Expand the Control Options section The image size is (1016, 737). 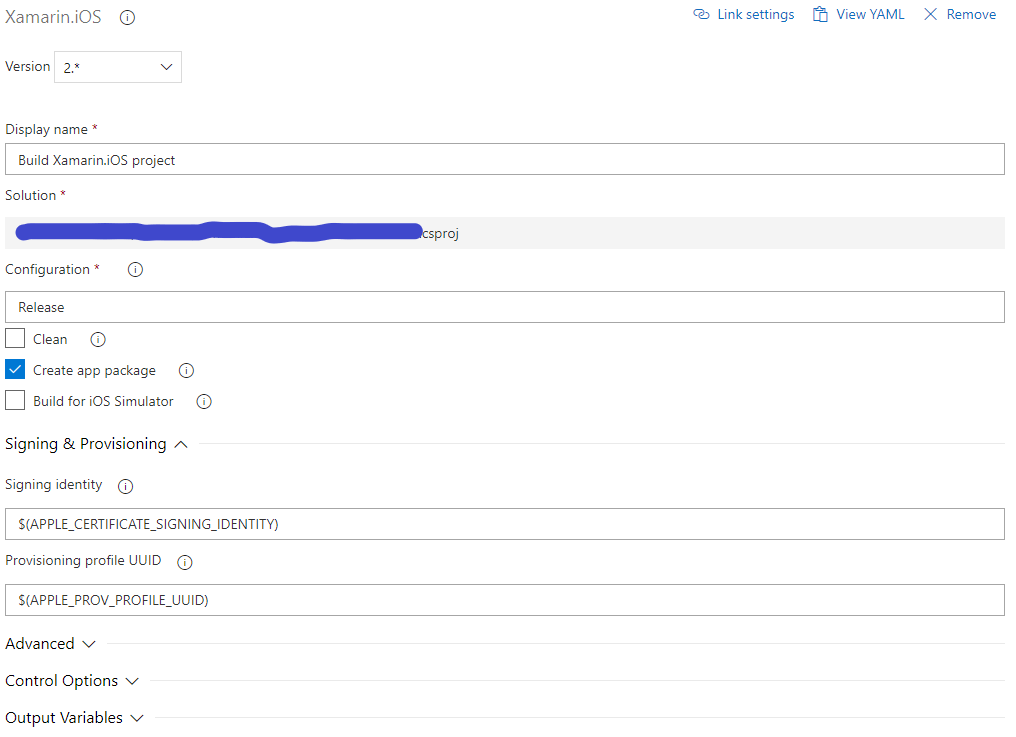(x=72, y=681)
